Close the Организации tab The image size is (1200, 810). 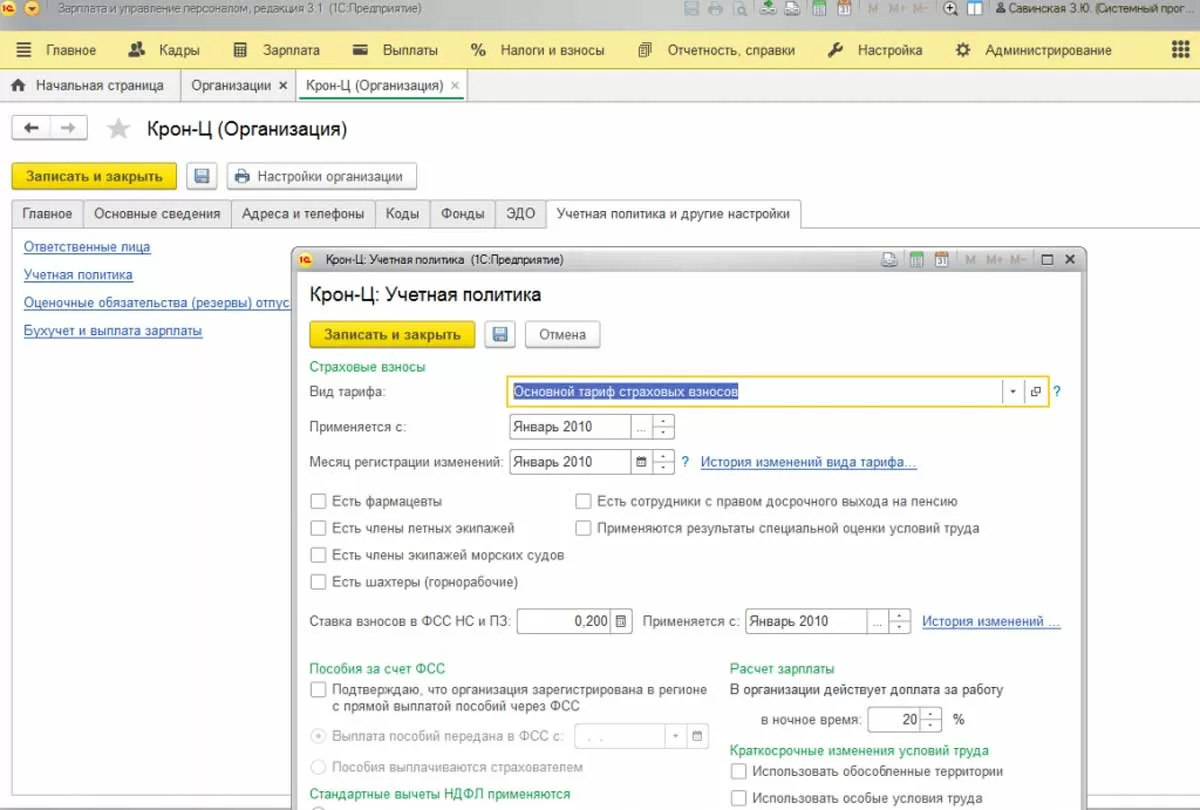pyautogui.click(x=283, y=86)
